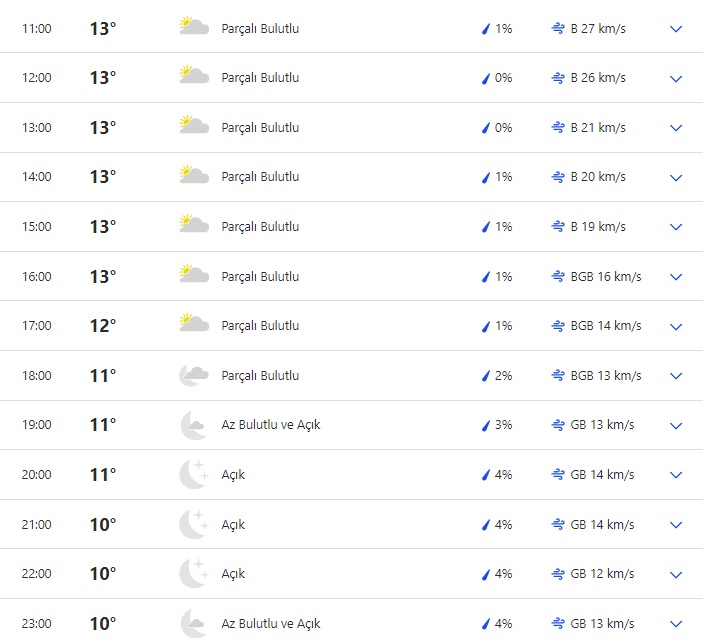703x640 pixels.
Task: Click the partly cloudy icon for 14:00
Action: (193, 177)
